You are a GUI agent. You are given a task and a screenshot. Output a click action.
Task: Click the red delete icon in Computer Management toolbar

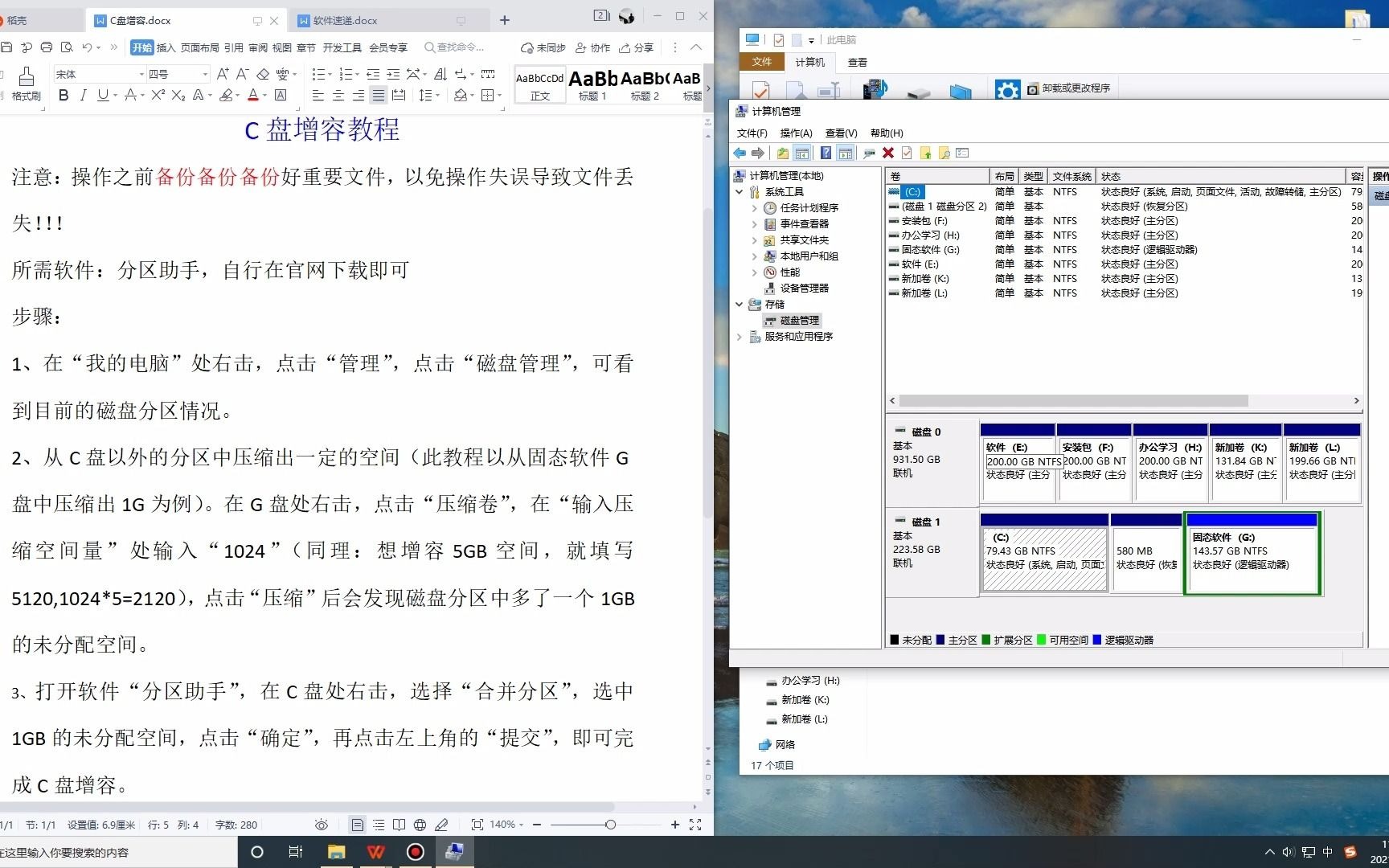(x=887, y=153)
